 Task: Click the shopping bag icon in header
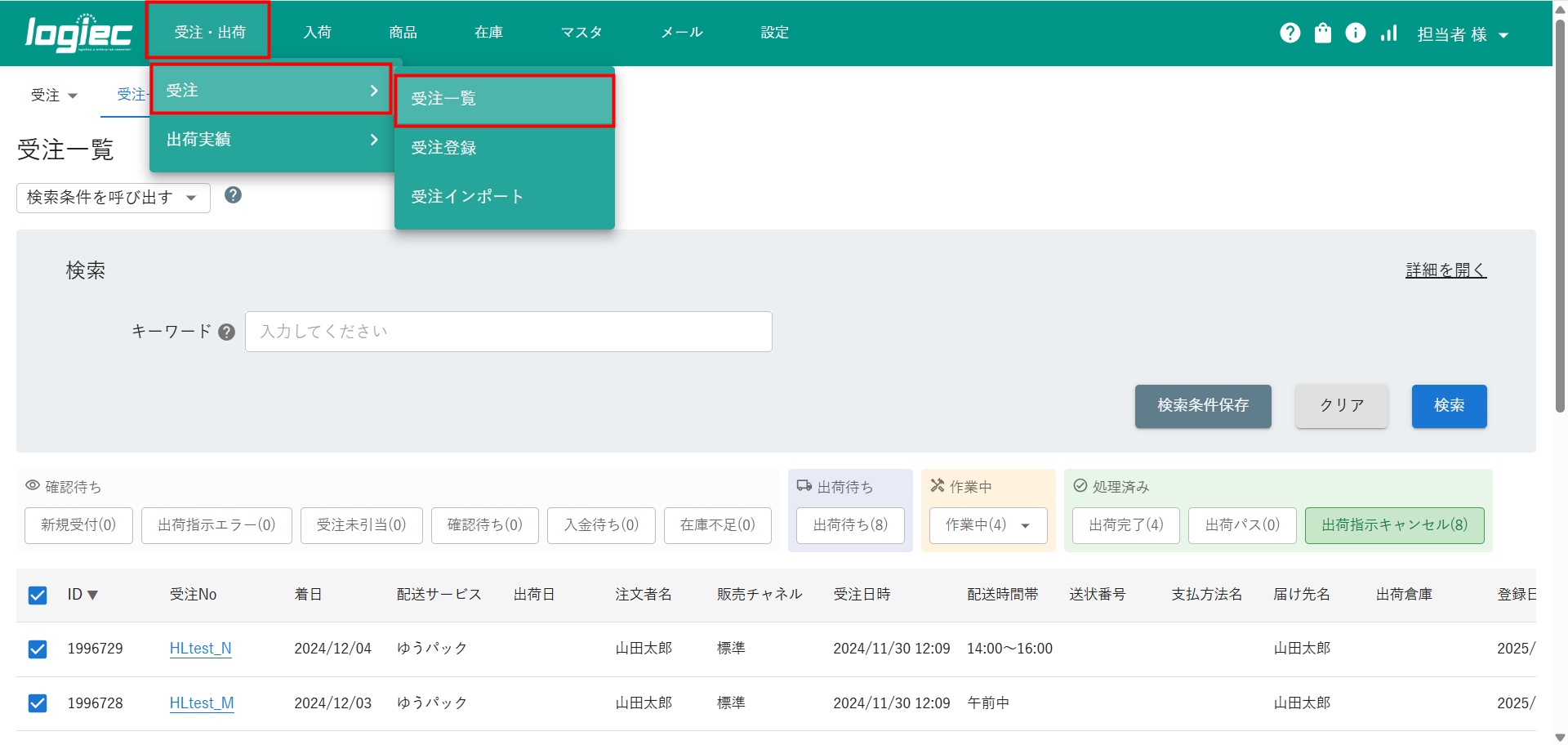pyautogui.click(x=1322, y=33)
